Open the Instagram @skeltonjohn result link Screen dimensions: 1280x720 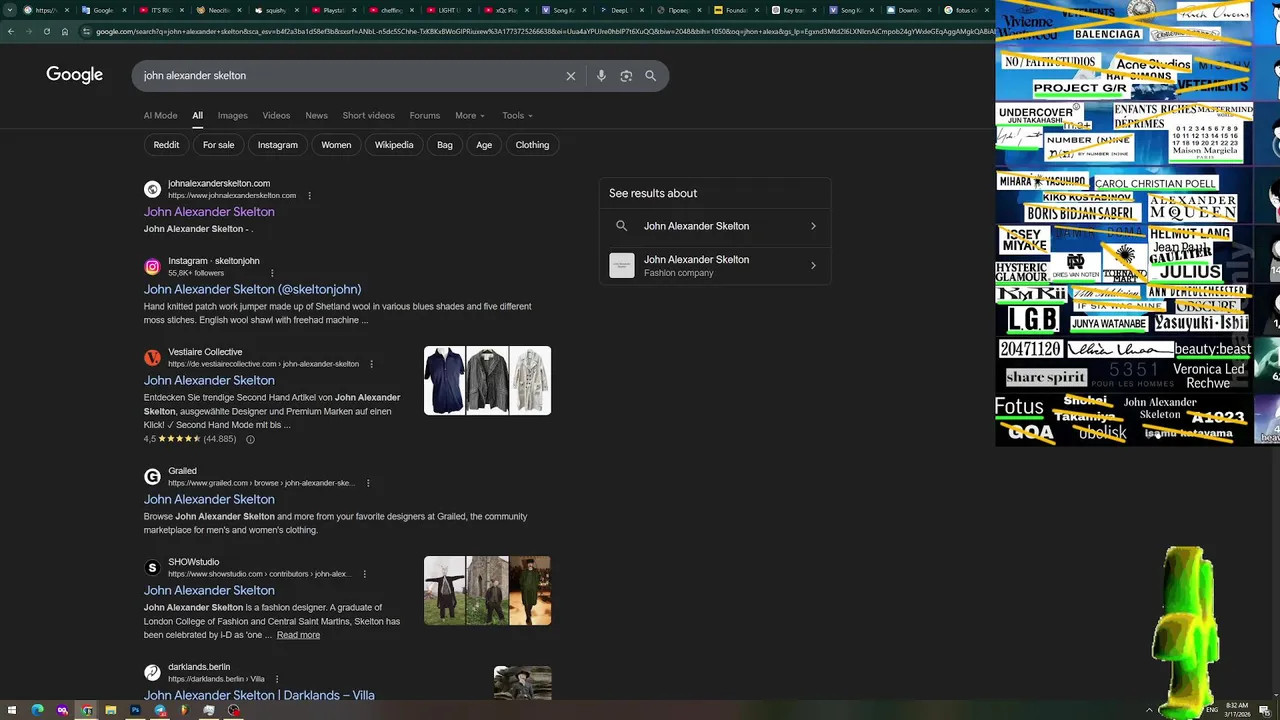click(252, 289)
